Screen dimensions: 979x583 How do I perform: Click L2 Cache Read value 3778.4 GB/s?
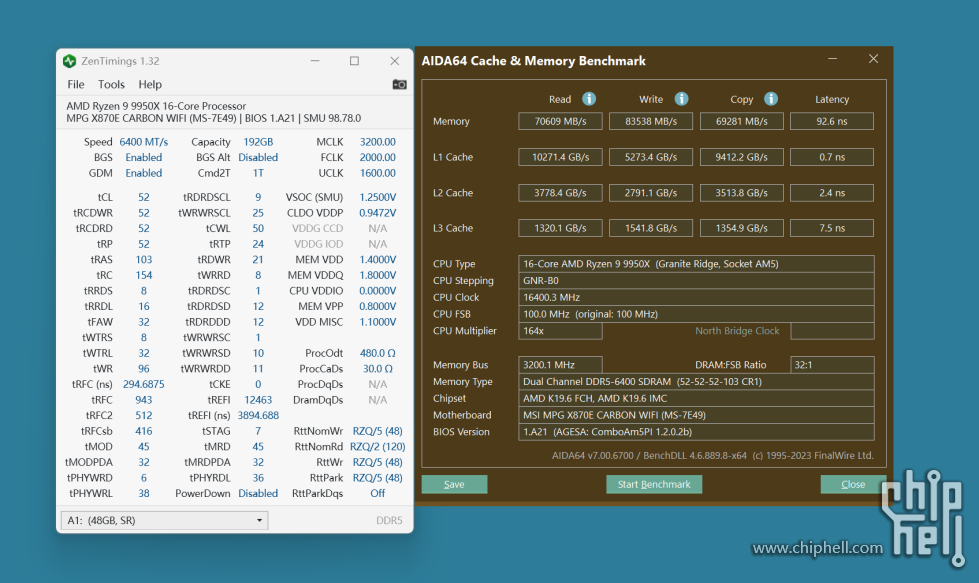tap(560, 193)
